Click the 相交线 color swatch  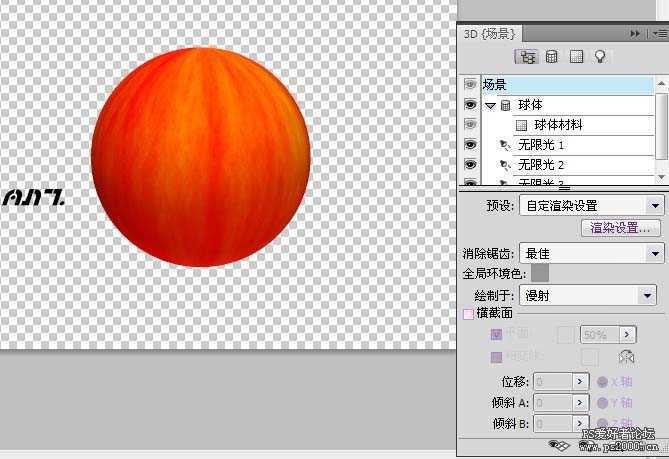tap(590, 357)
